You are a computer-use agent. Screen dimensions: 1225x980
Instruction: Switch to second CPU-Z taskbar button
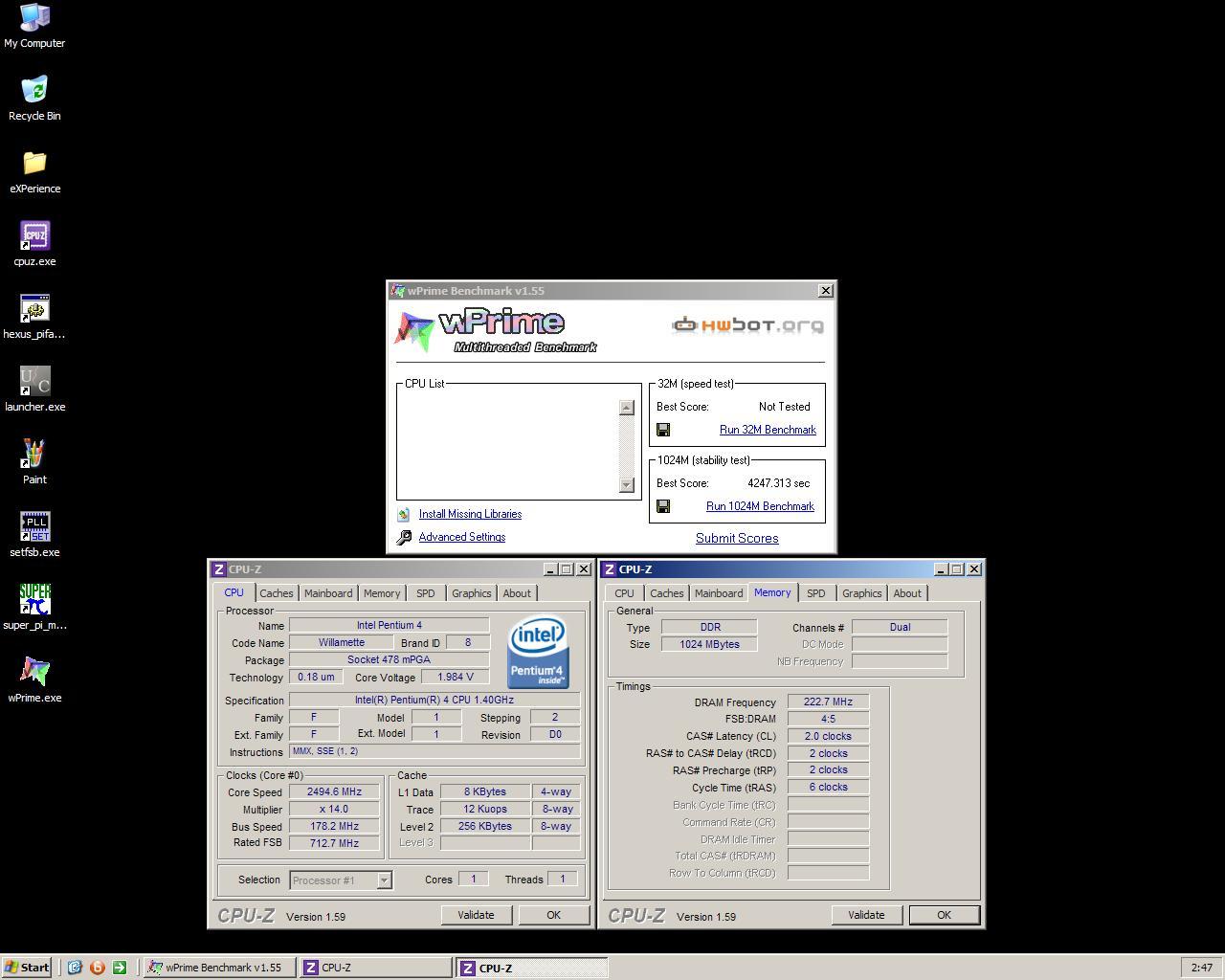click(531, 968)
